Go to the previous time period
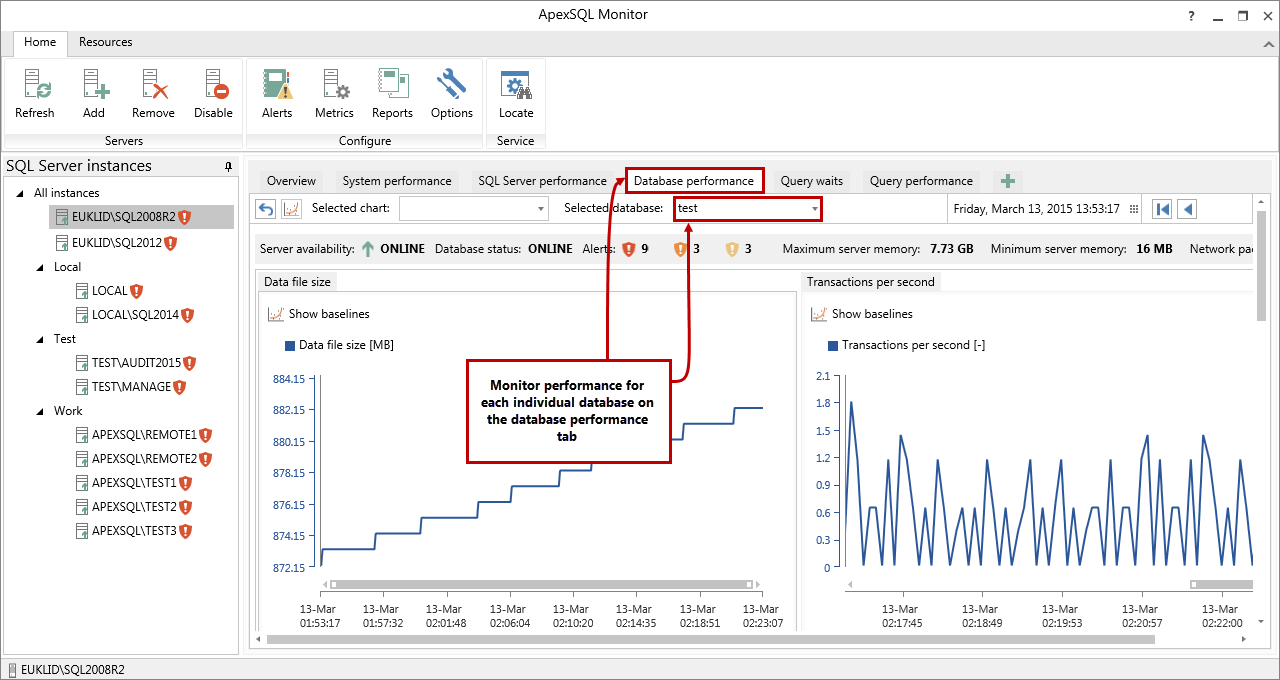 click(x=1187, y=209)
